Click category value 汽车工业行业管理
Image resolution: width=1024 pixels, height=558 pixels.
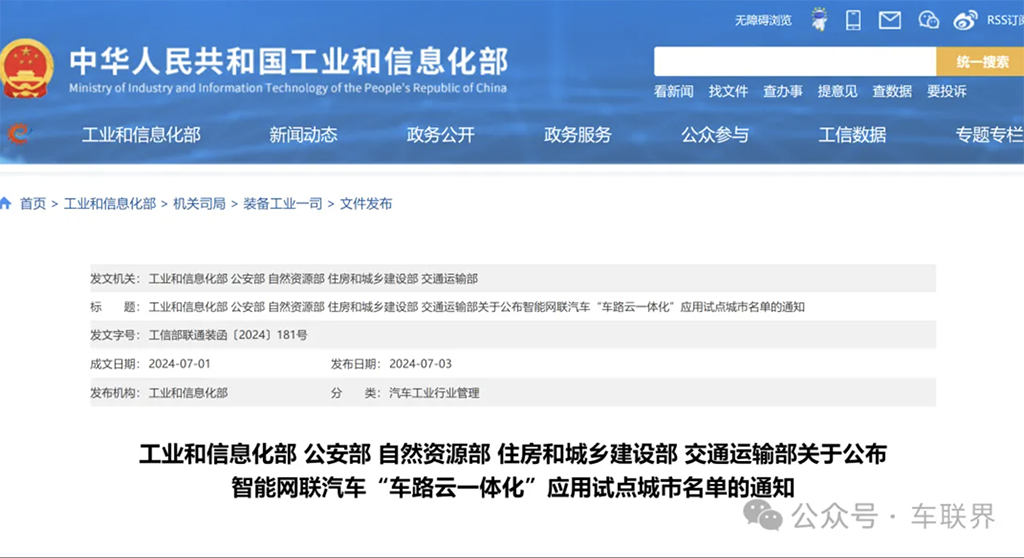pos(434,393)
